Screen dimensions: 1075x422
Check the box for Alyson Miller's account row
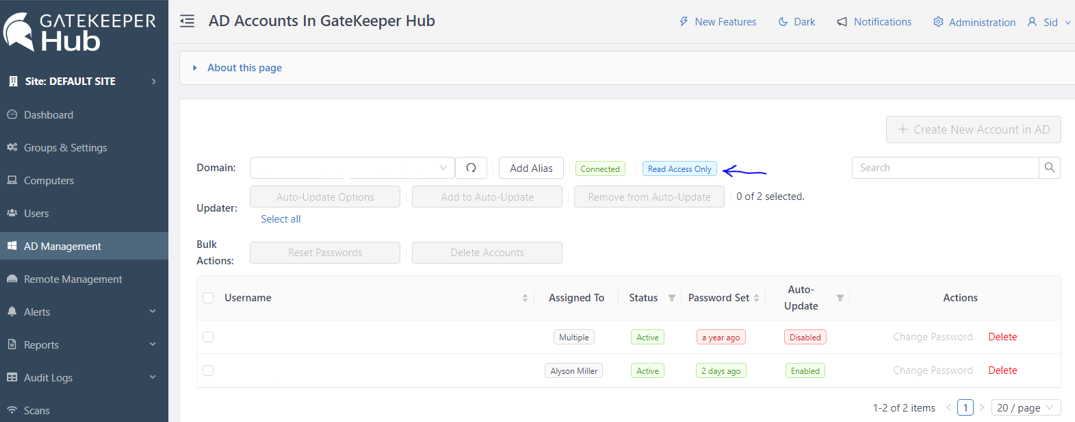click(x=208, y=370)
